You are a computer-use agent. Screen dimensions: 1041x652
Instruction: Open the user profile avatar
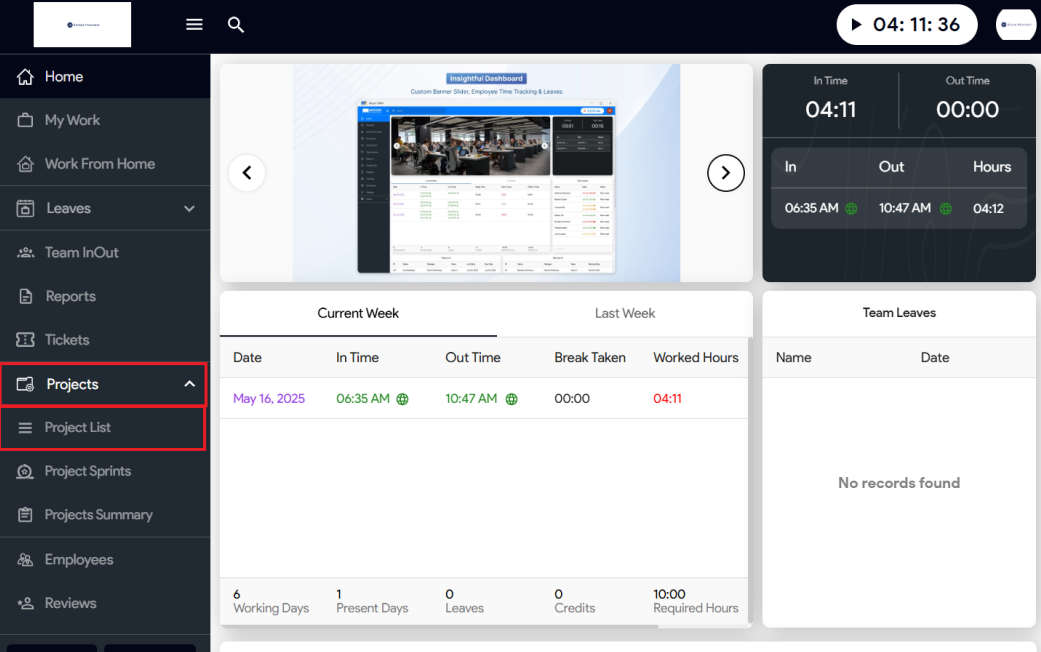pyautogui.click(x=1016, y=25)
